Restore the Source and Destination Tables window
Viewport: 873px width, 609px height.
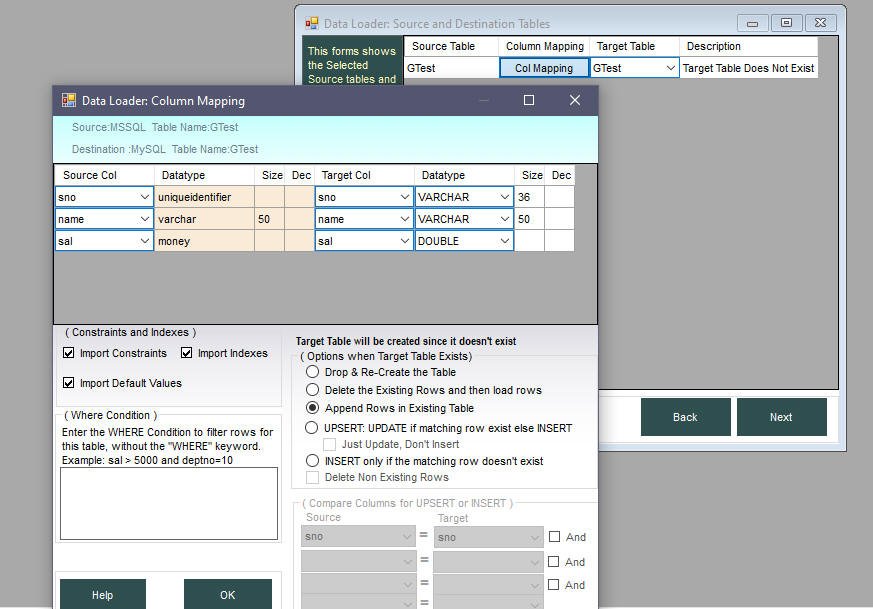coord(786,23)
